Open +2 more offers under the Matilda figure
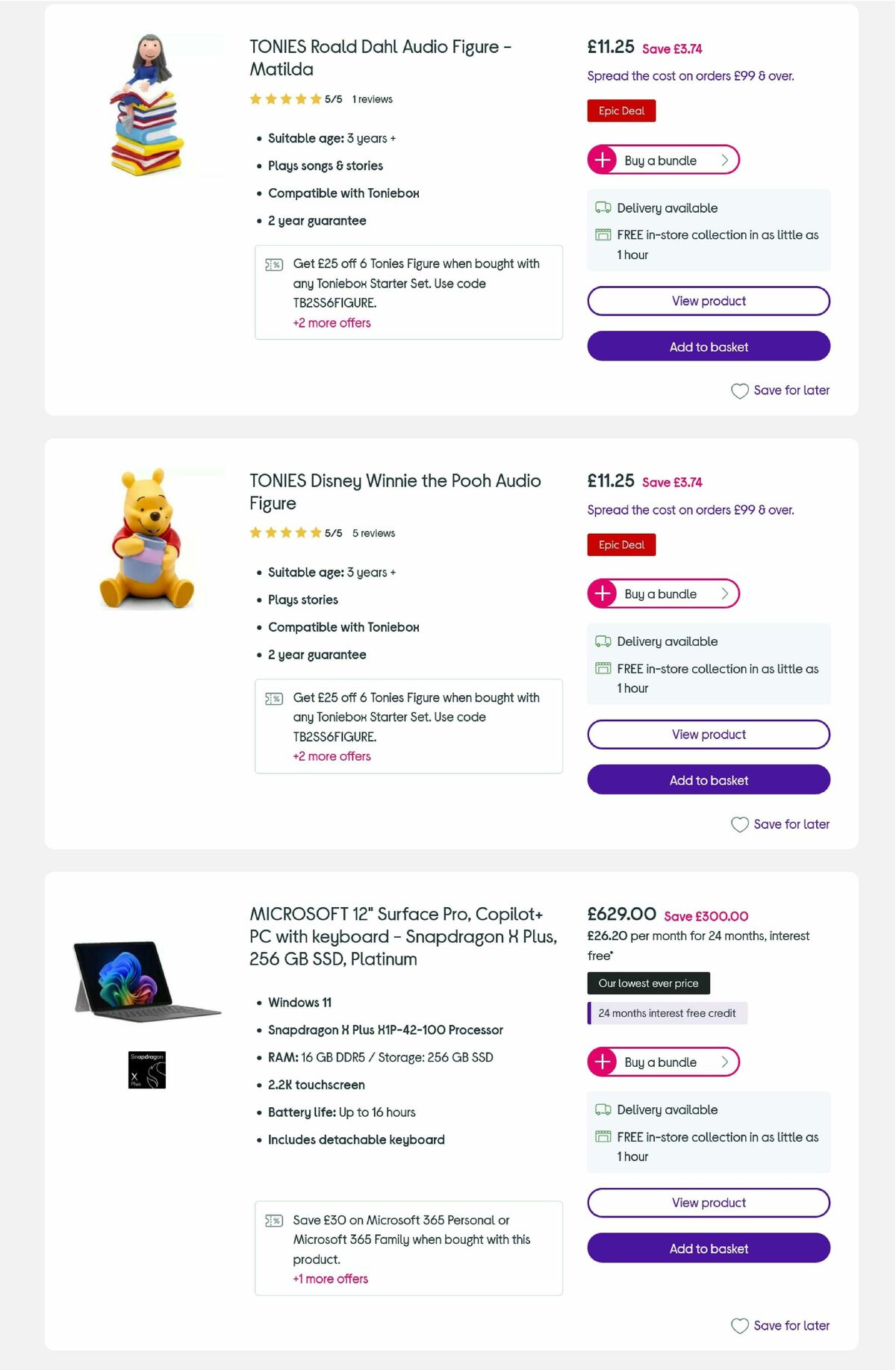The height and width of the screenshot is (1370, 896). (x=332, y=323)
